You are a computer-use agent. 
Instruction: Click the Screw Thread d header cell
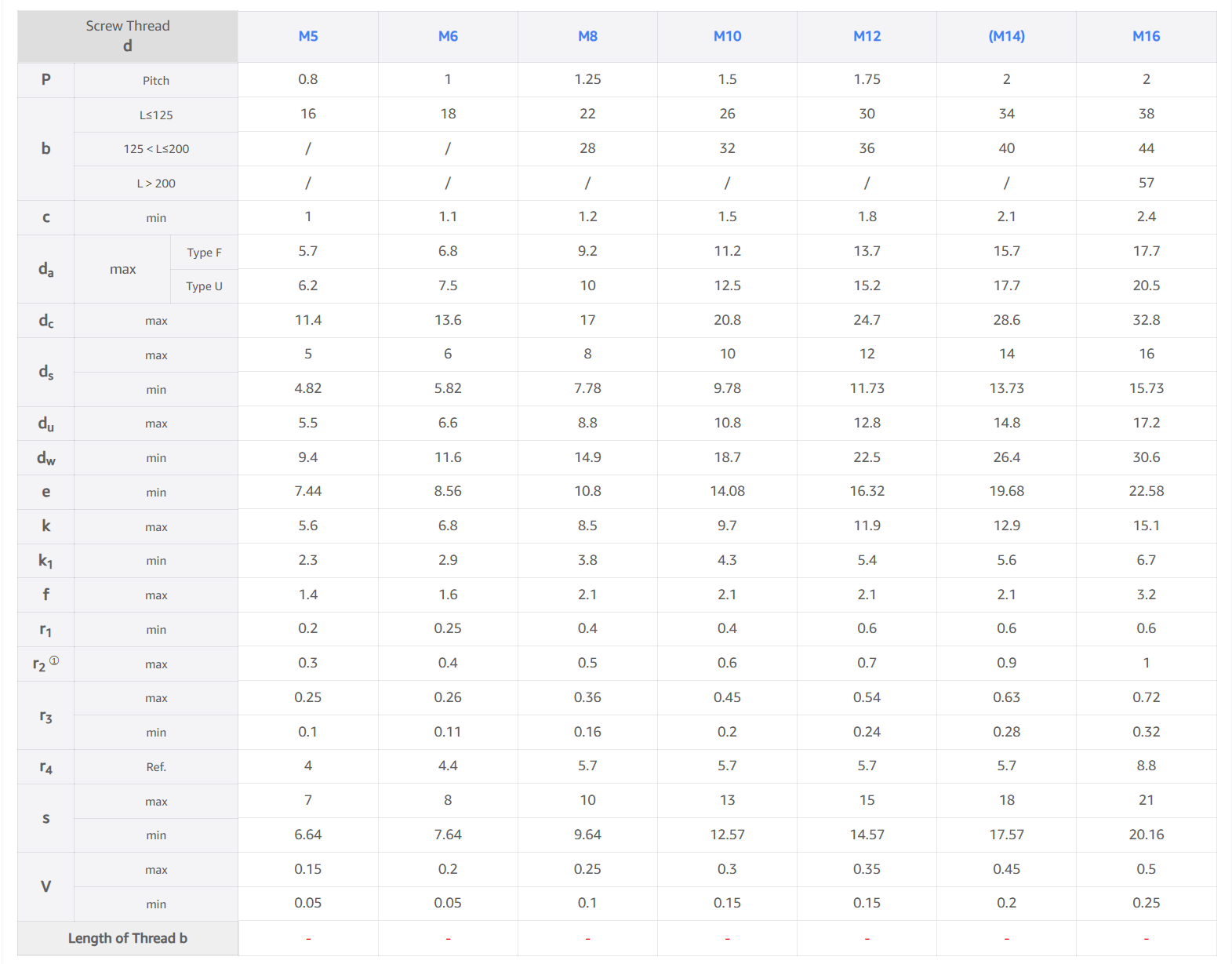(x=127, y=36)
